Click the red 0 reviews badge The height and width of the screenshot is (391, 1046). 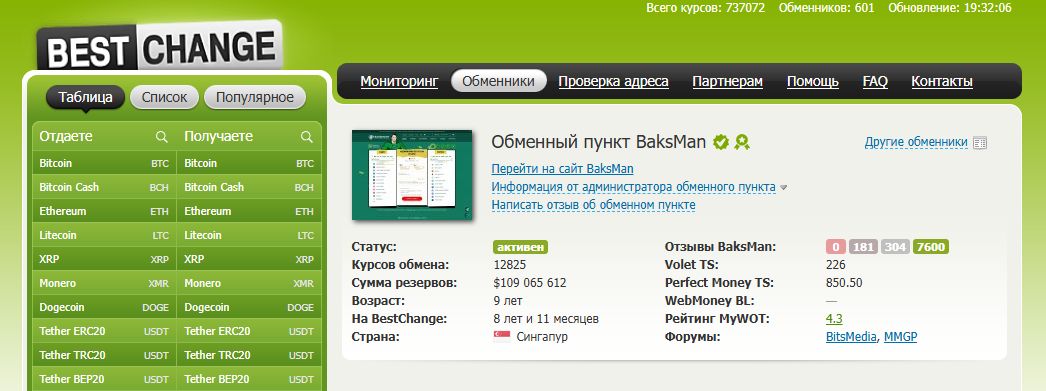click(836, 247)
